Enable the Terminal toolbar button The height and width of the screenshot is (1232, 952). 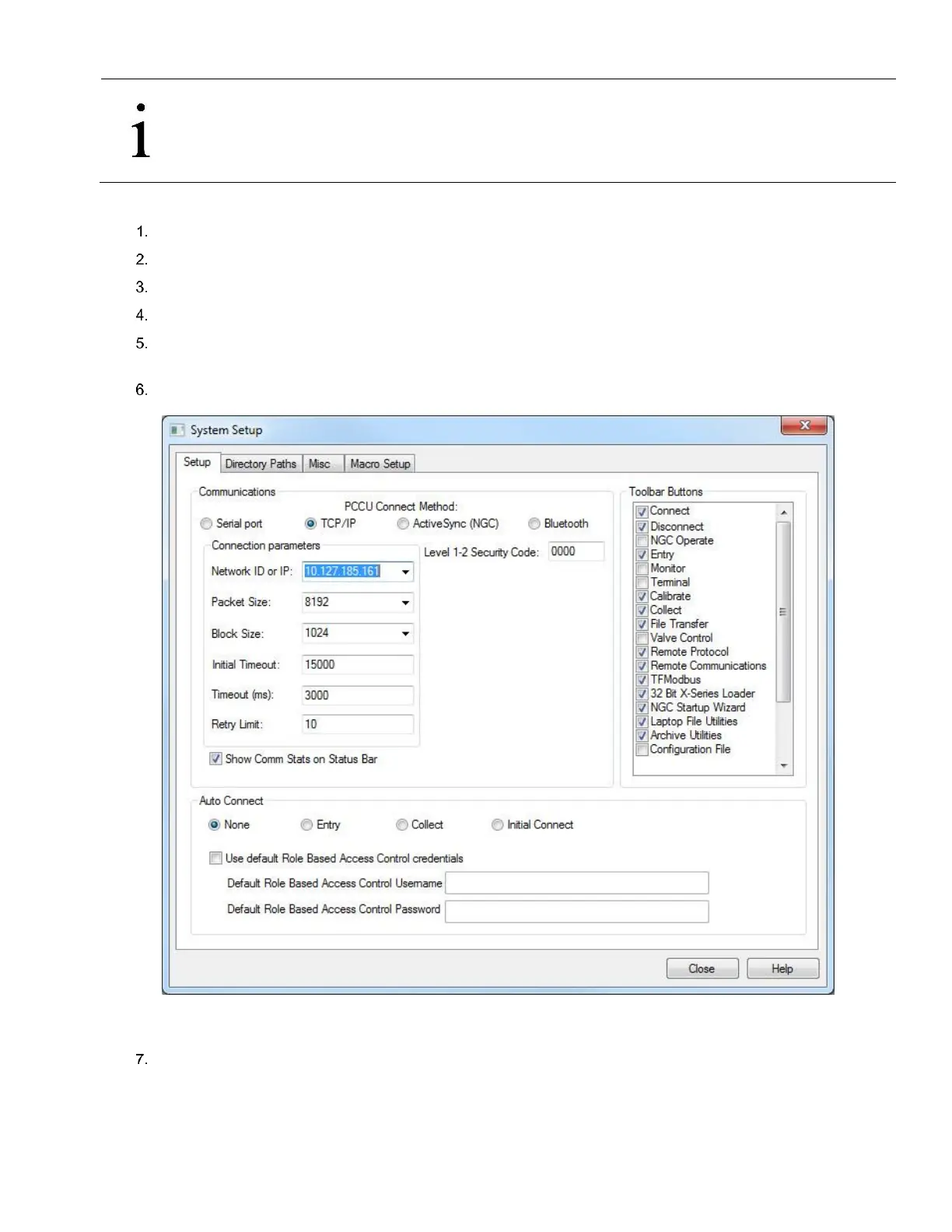(x=642, y=583)
